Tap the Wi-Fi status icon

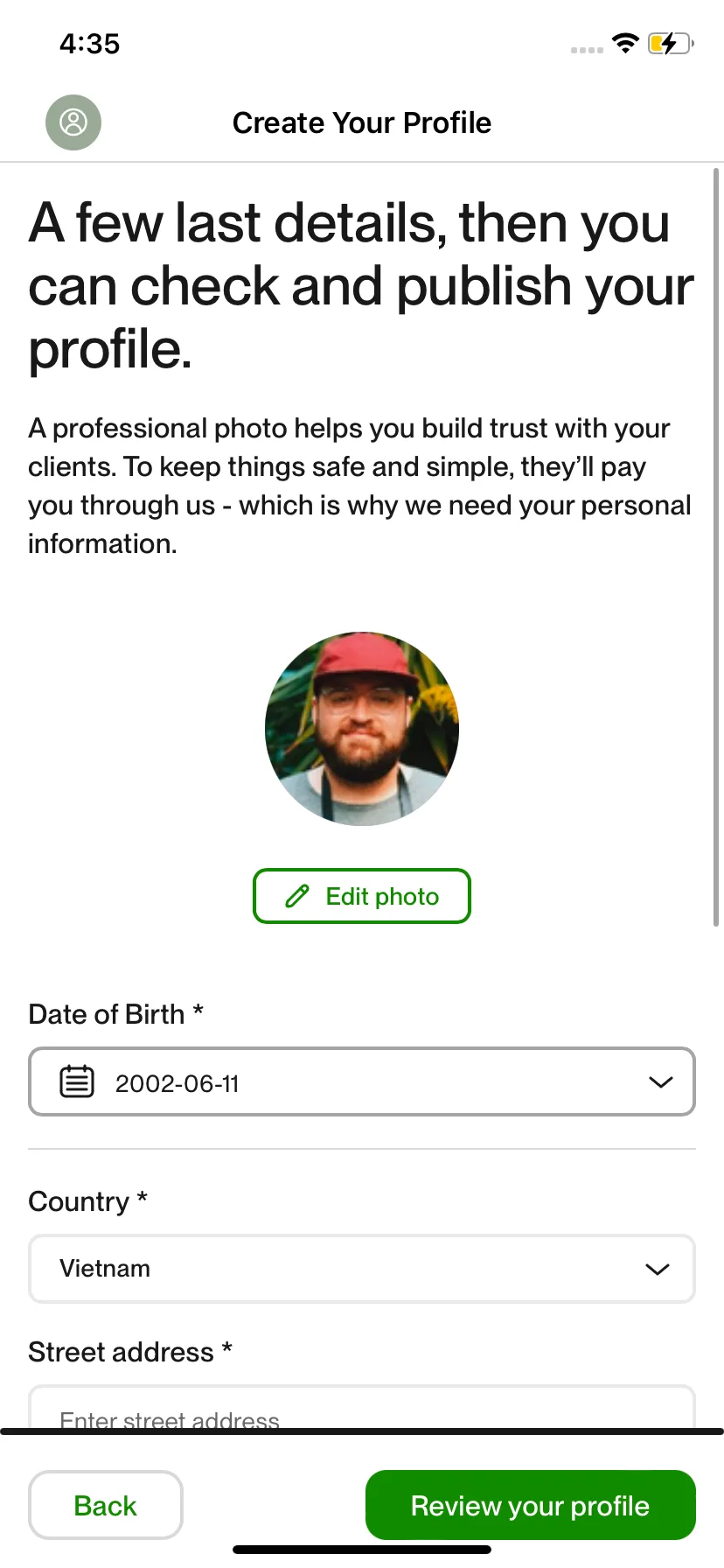[x=625, y=43]
